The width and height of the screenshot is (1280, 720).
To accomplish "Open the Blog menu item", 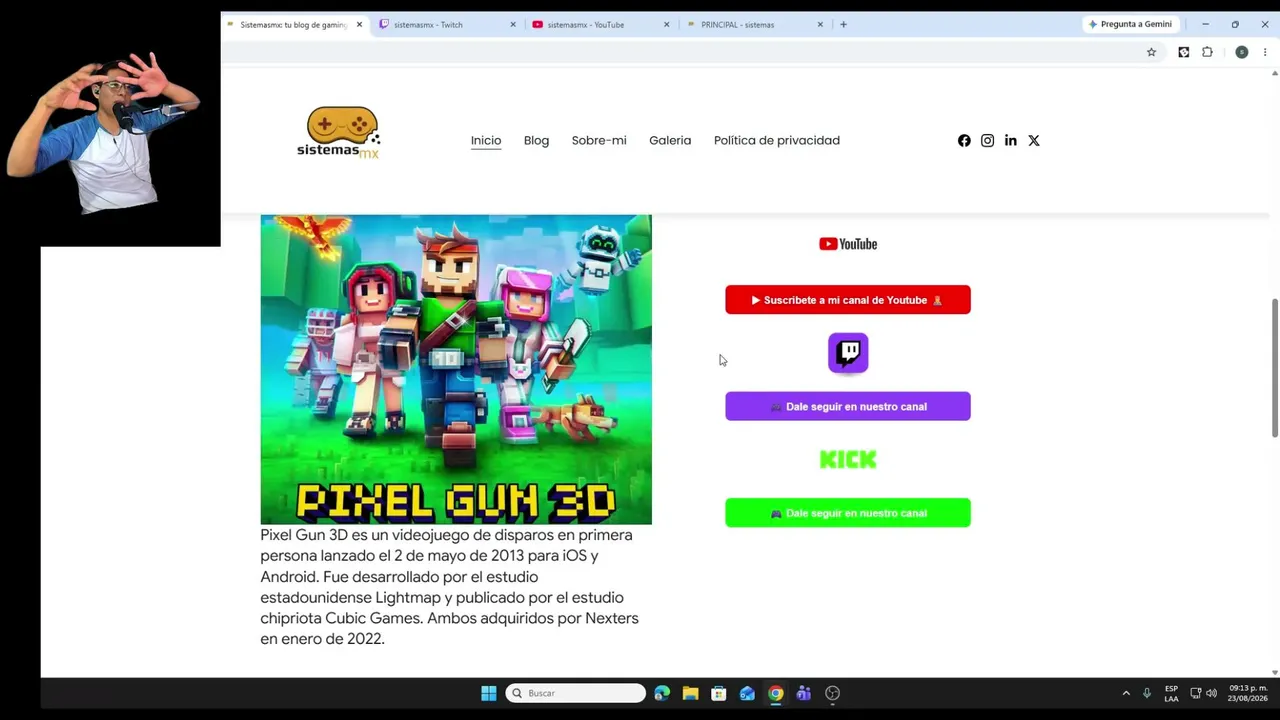I will [536, 140].
